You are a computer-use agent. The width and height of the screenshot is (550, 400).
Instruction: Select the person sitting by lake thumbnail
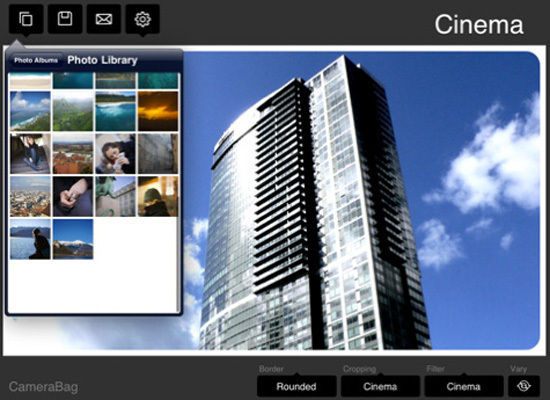tap(30, 239)
